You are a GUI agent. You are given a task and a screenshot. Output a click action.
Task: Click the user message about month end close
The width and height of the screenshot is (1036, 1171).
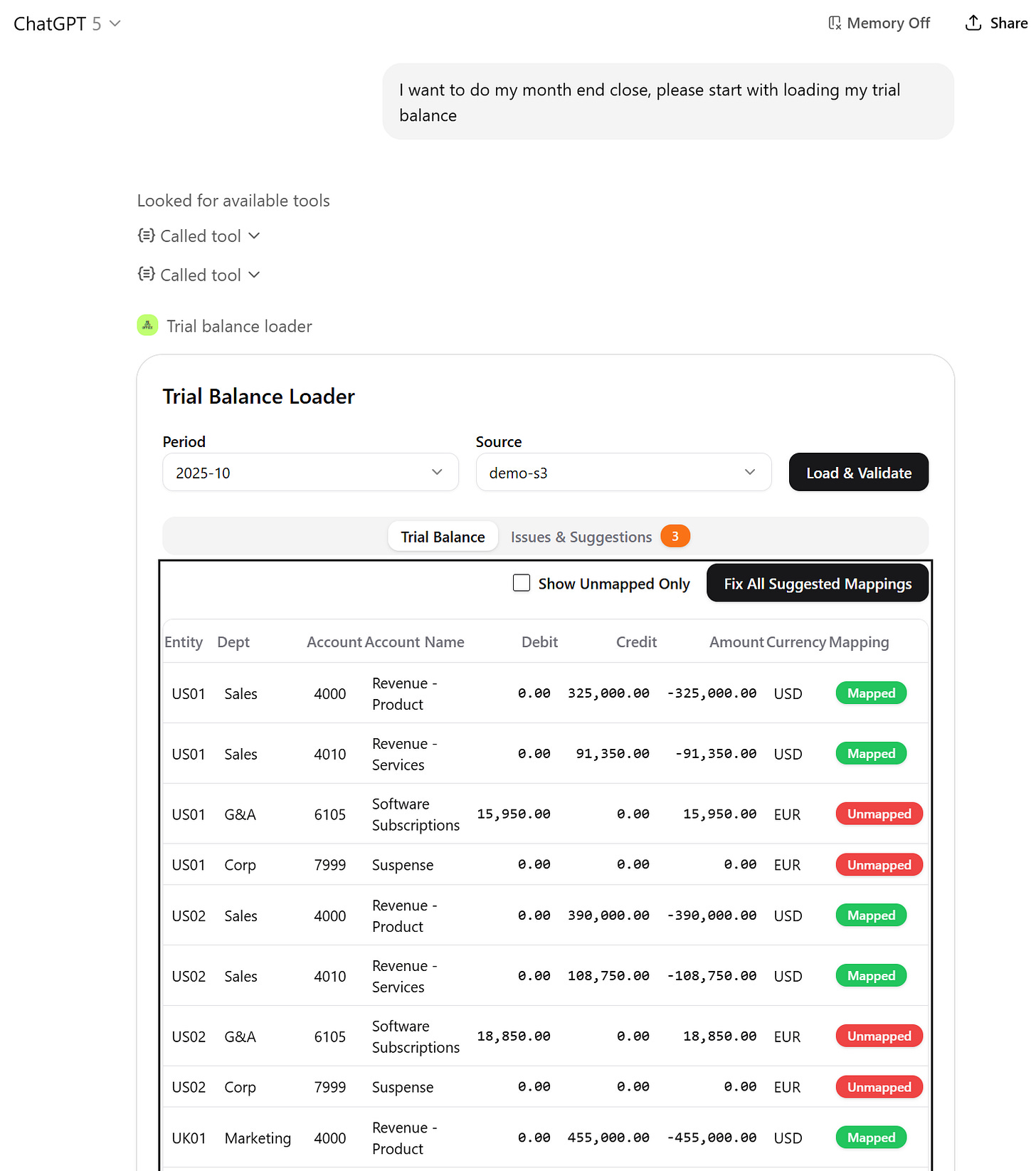[x=668, y=102]
